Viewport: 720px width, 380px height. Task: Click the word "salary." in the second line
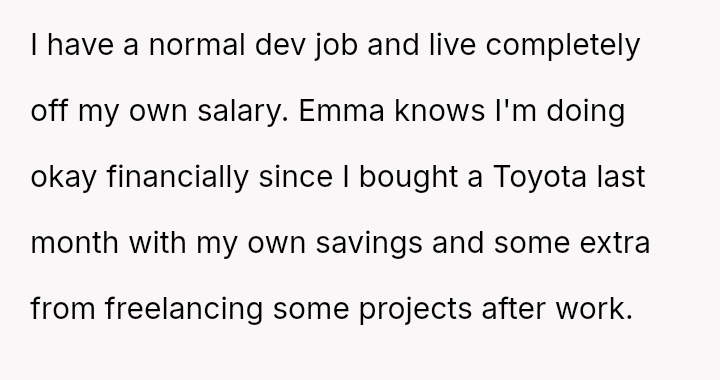pos(243,111)
